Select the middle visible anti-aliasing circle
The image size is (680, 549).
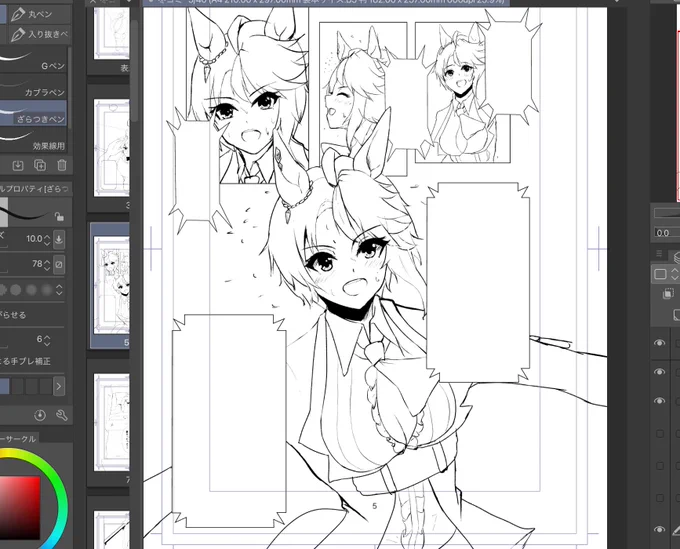pyautogui.click(x=31, y=290)
